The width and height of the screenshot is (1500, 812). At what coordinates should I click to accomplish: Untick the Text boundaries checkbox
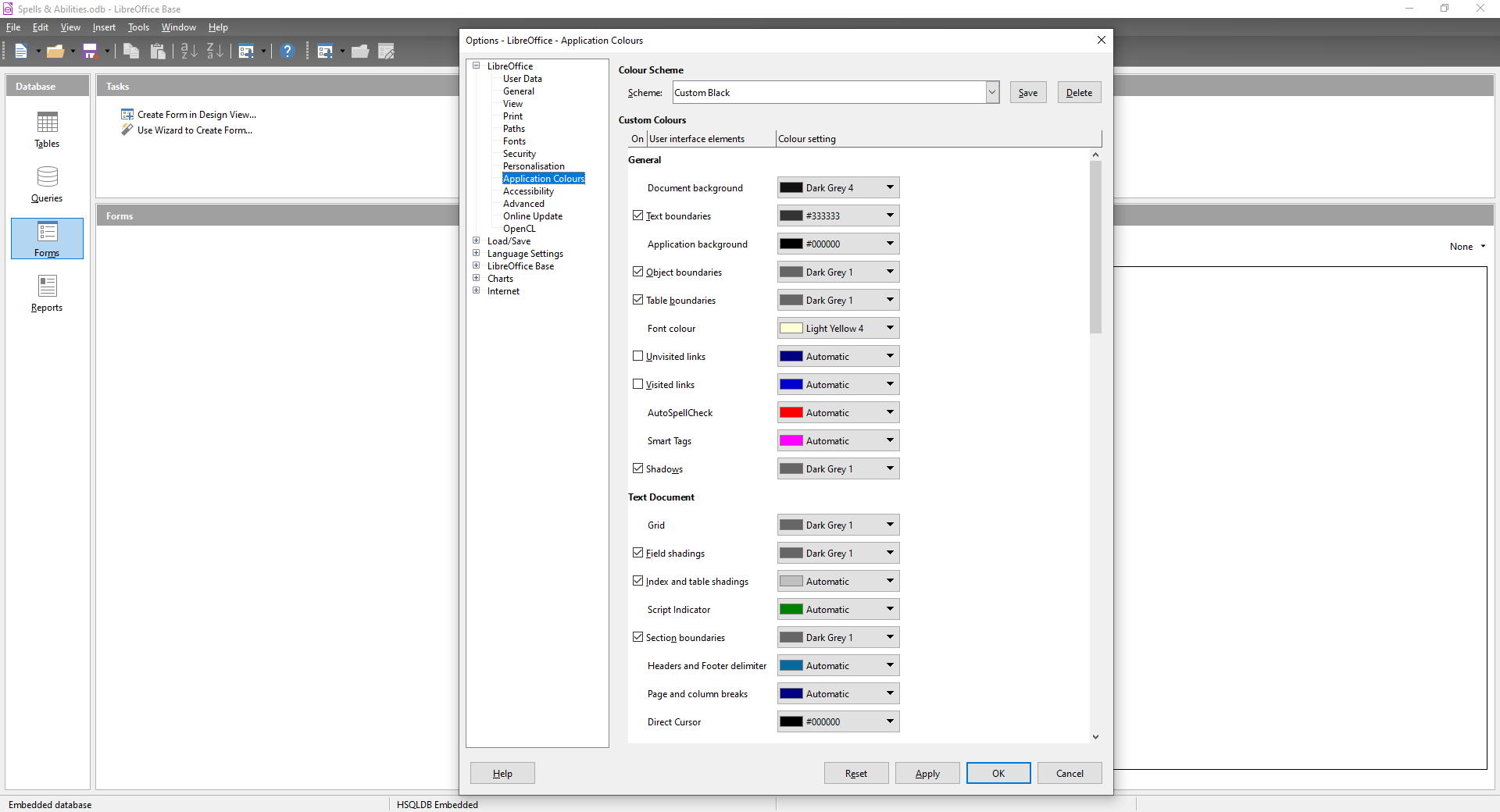coord(638,215)
